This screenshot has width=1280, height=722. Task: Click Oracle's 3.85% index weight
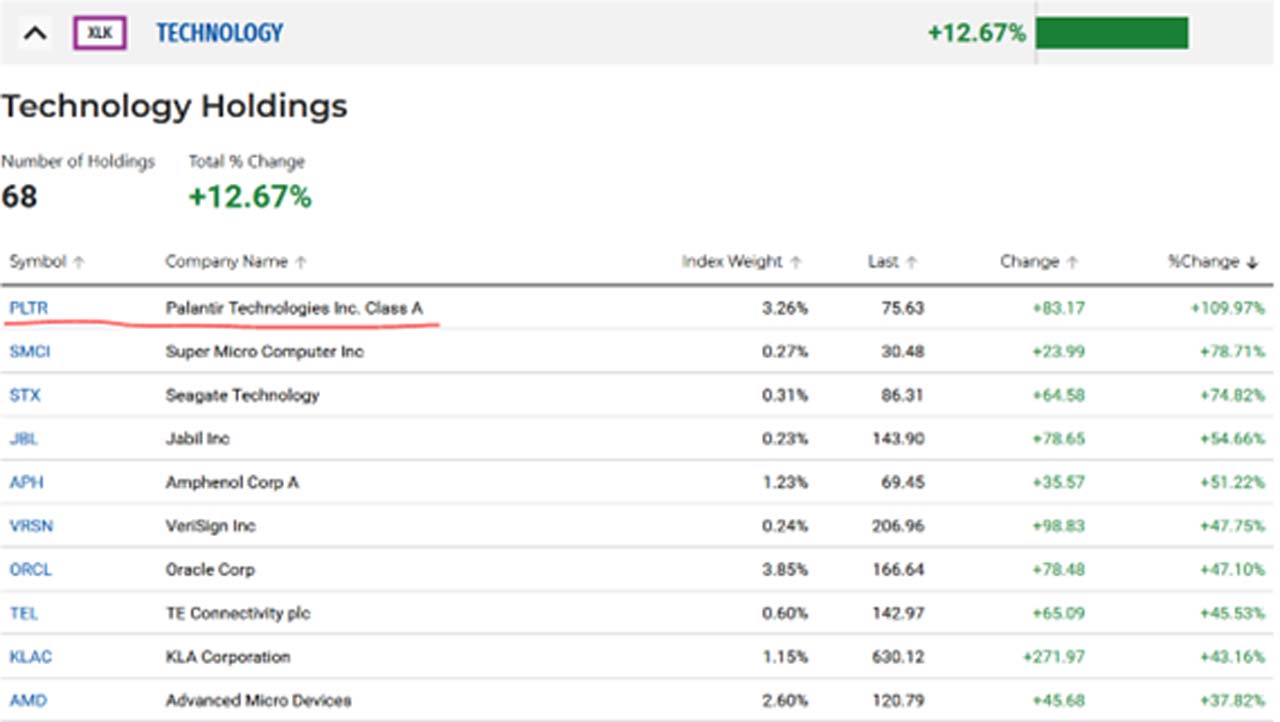[785, 570]
